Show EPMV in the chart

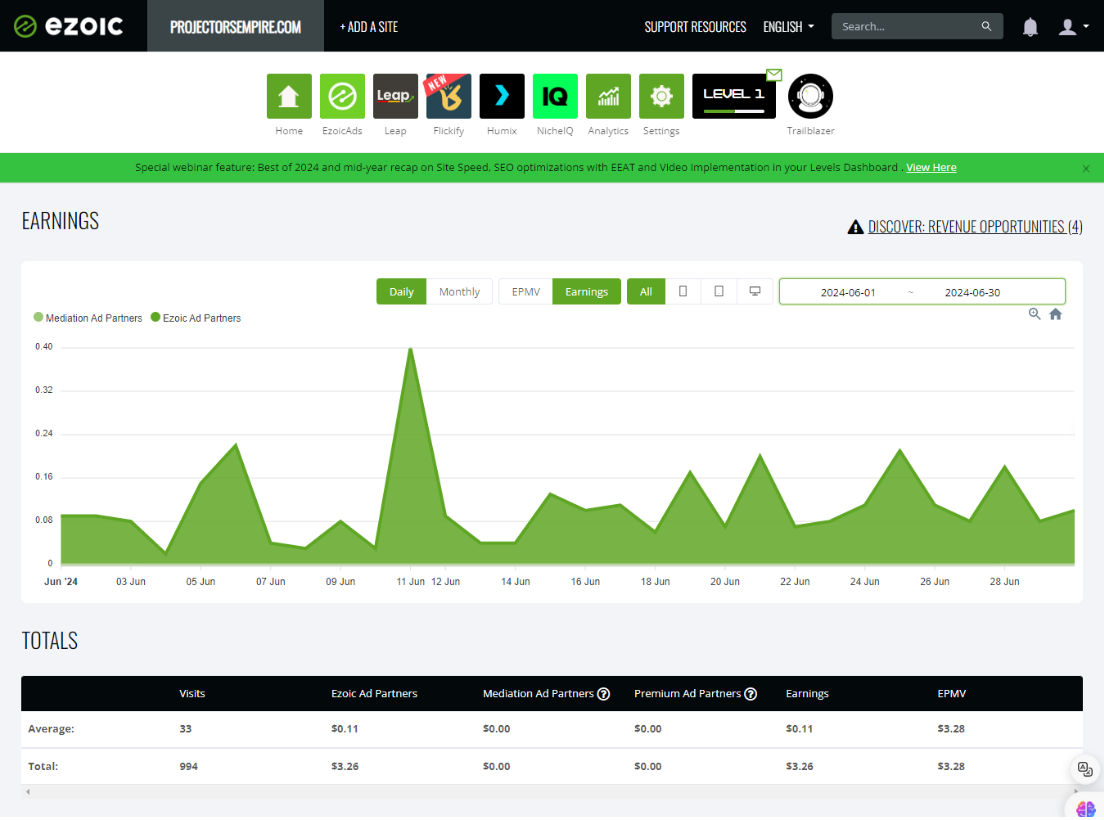[525, 291]
